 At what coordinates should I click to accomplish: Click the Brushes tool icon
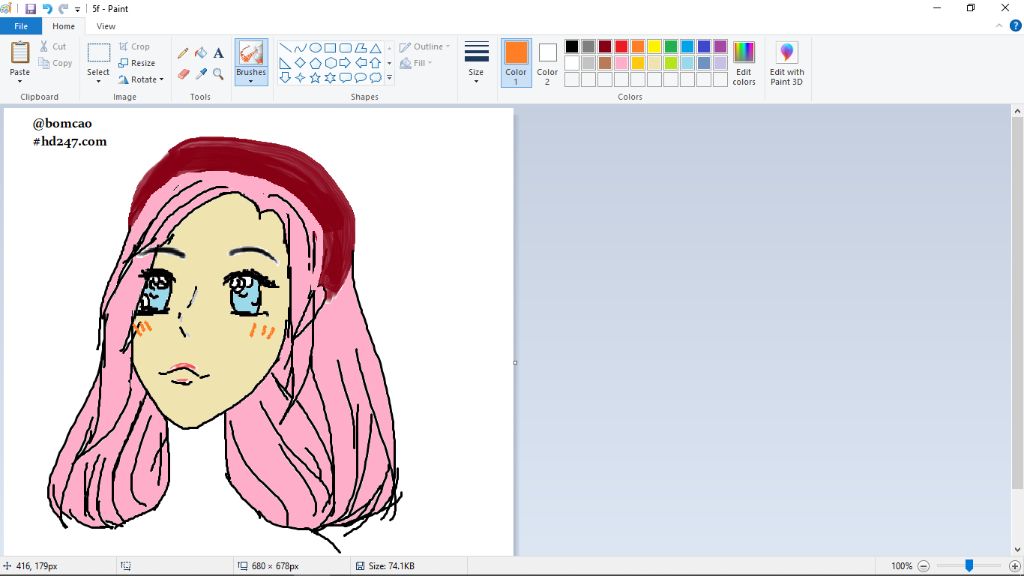(x=251, y=53)
